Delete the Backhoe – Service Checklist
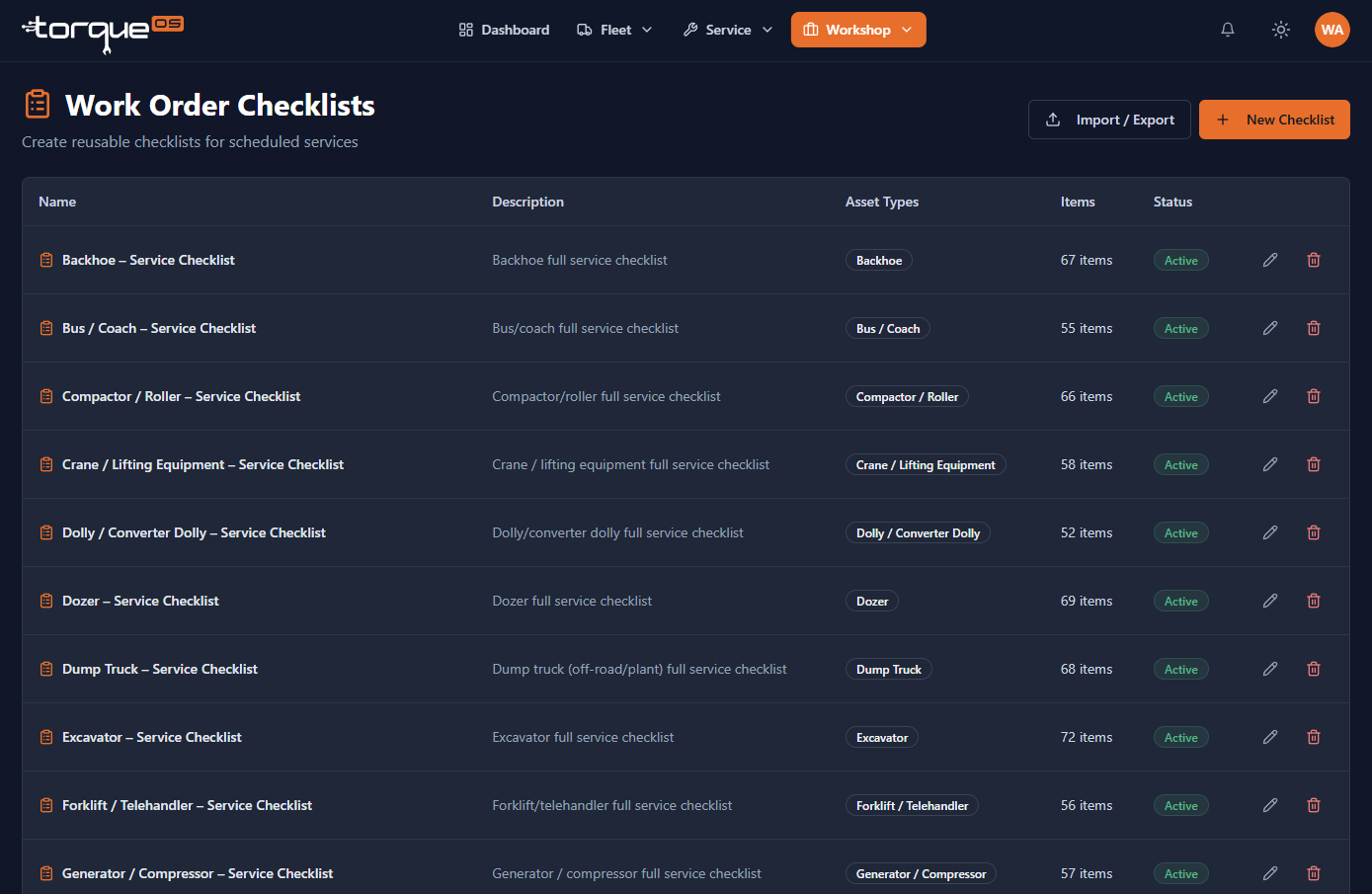Screen dimensions: 1372x894 1314,260
